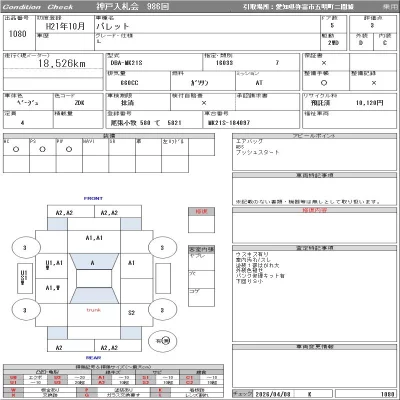
Task: Select the interior grade 'C'
Action: pyautogui.click(x=385, y=43)
